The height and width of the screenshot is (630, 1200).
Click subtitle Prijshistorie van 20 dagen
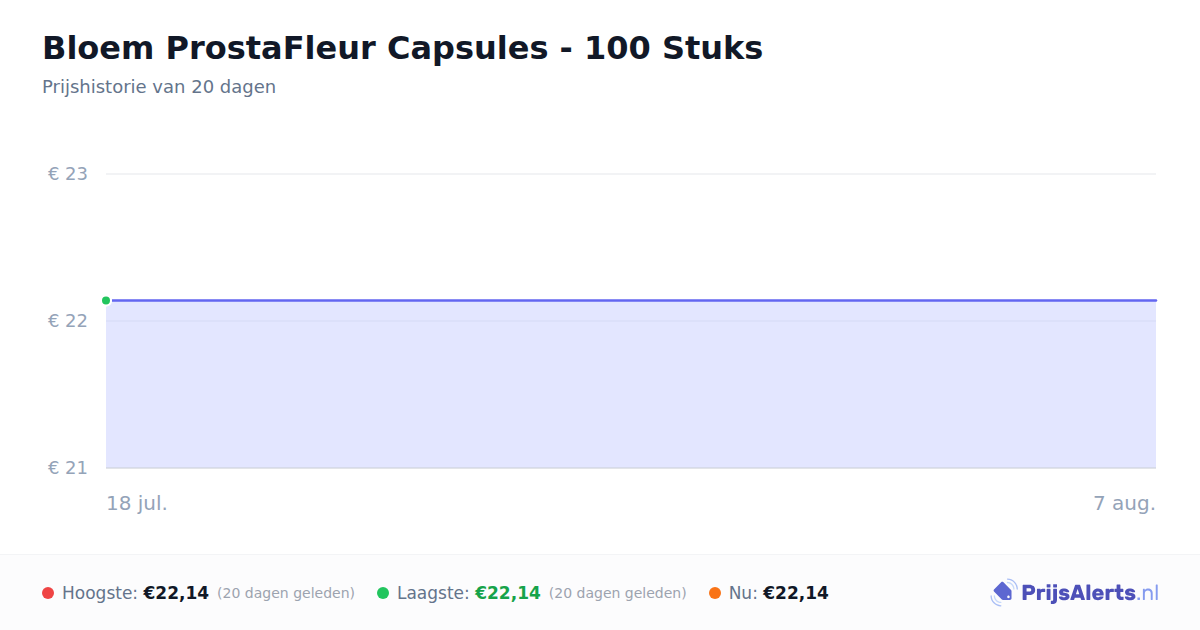tap(159, 87)
